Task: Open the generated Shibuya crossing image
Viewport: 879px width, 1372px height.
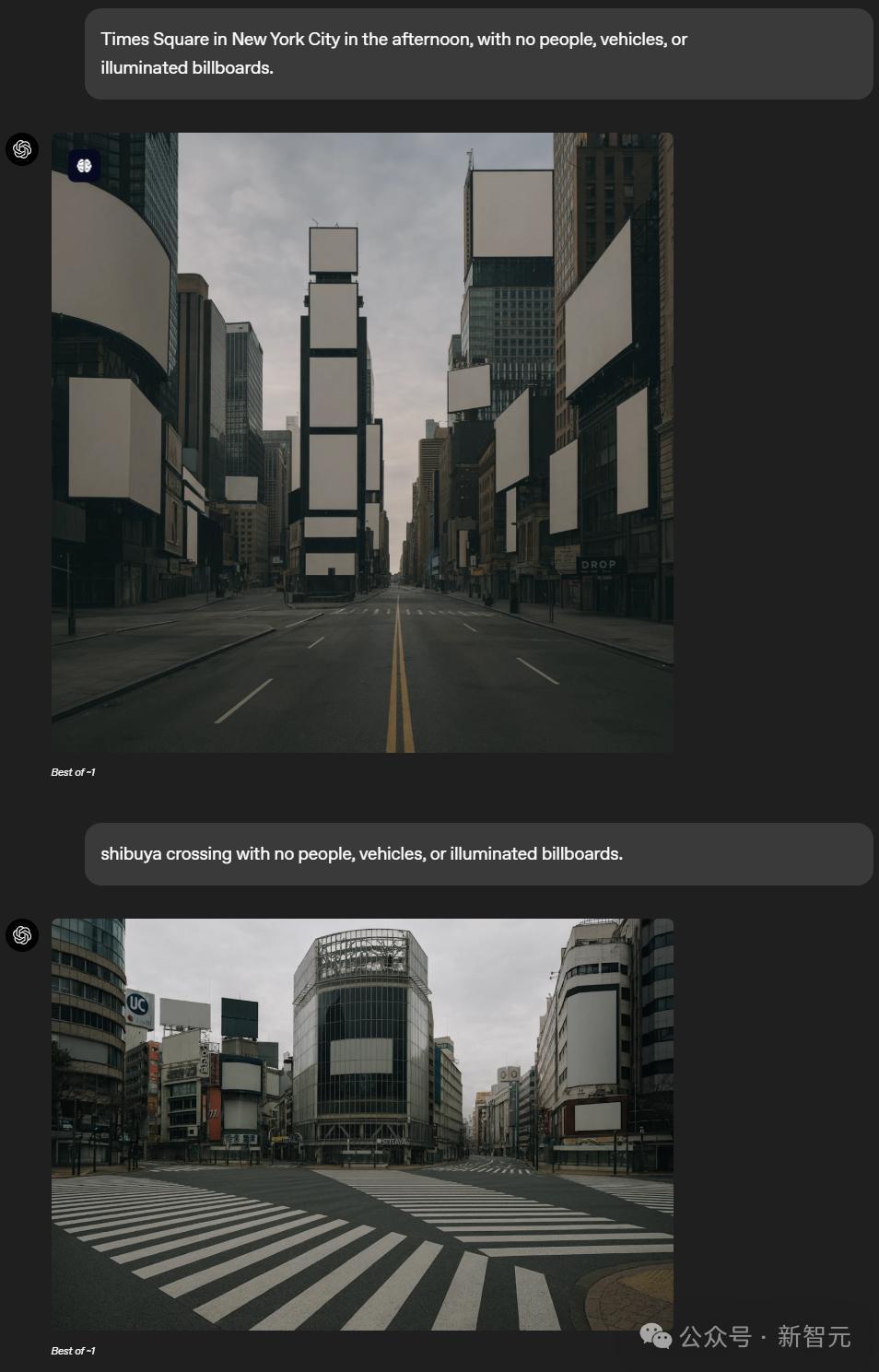Action: 362,1124
